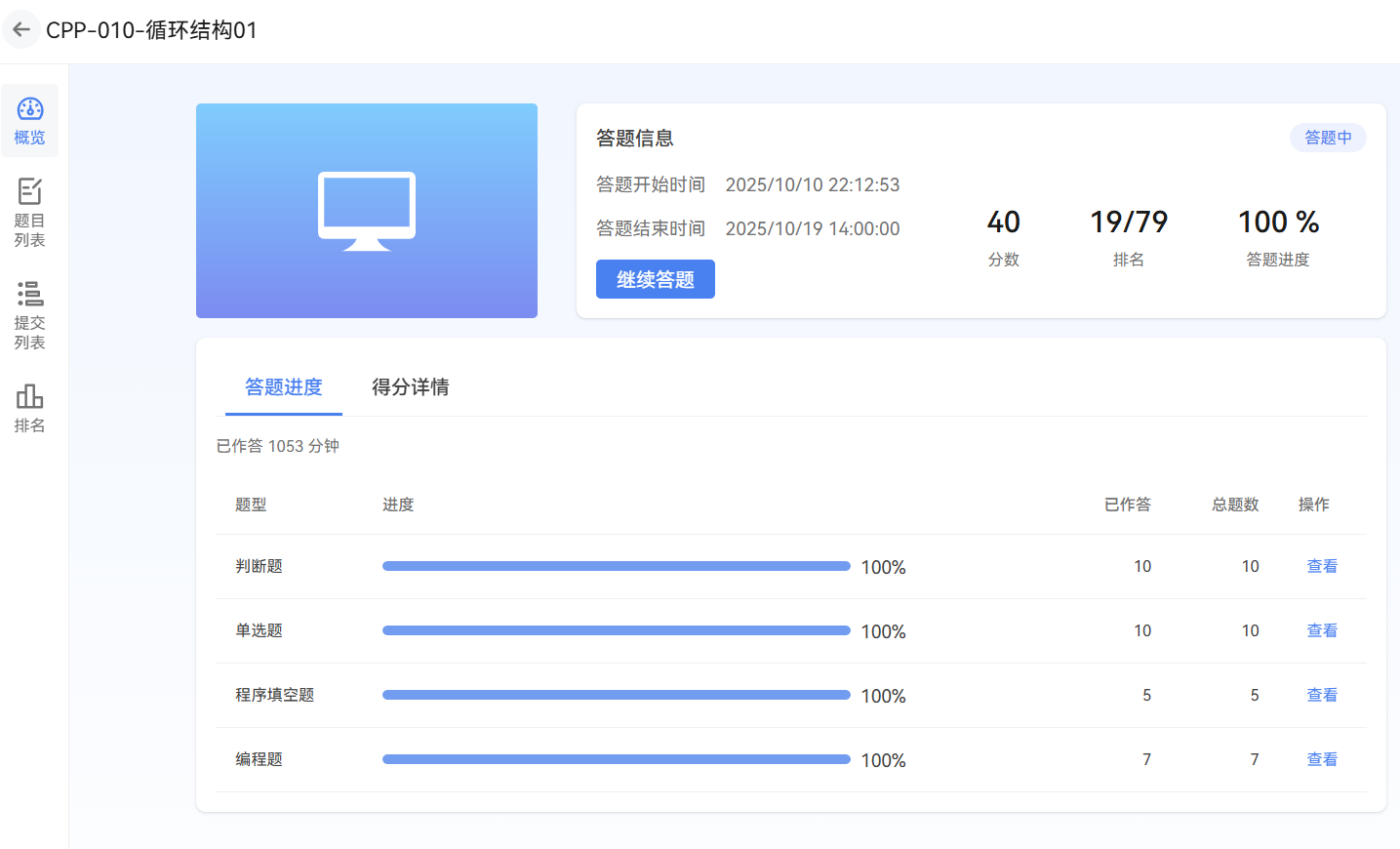Click the 判断题 row label

(x=259, y=566)
